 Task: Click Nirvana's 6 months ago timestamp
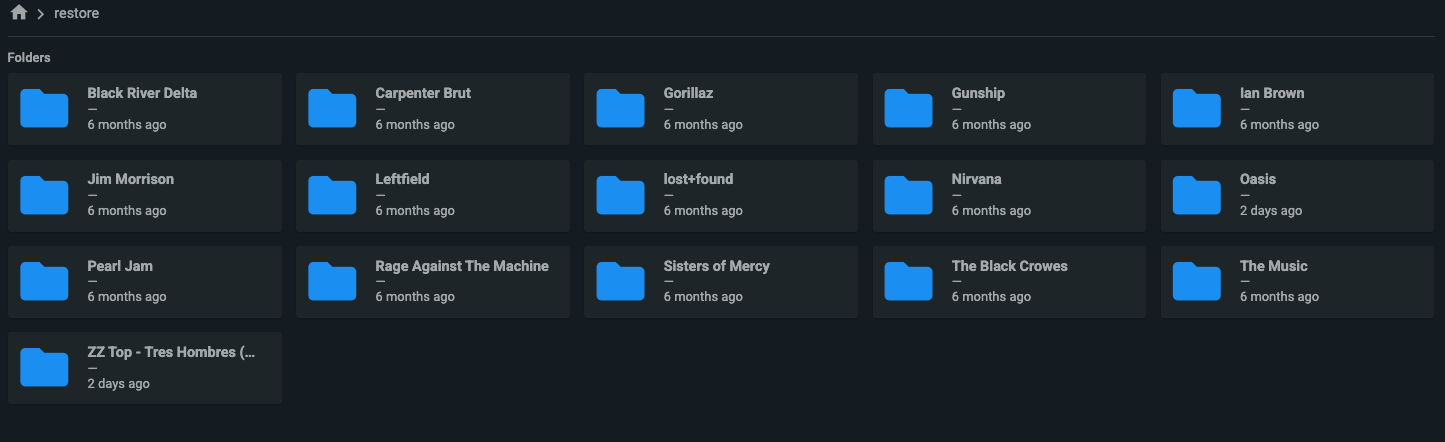click(x=991, y=211)
